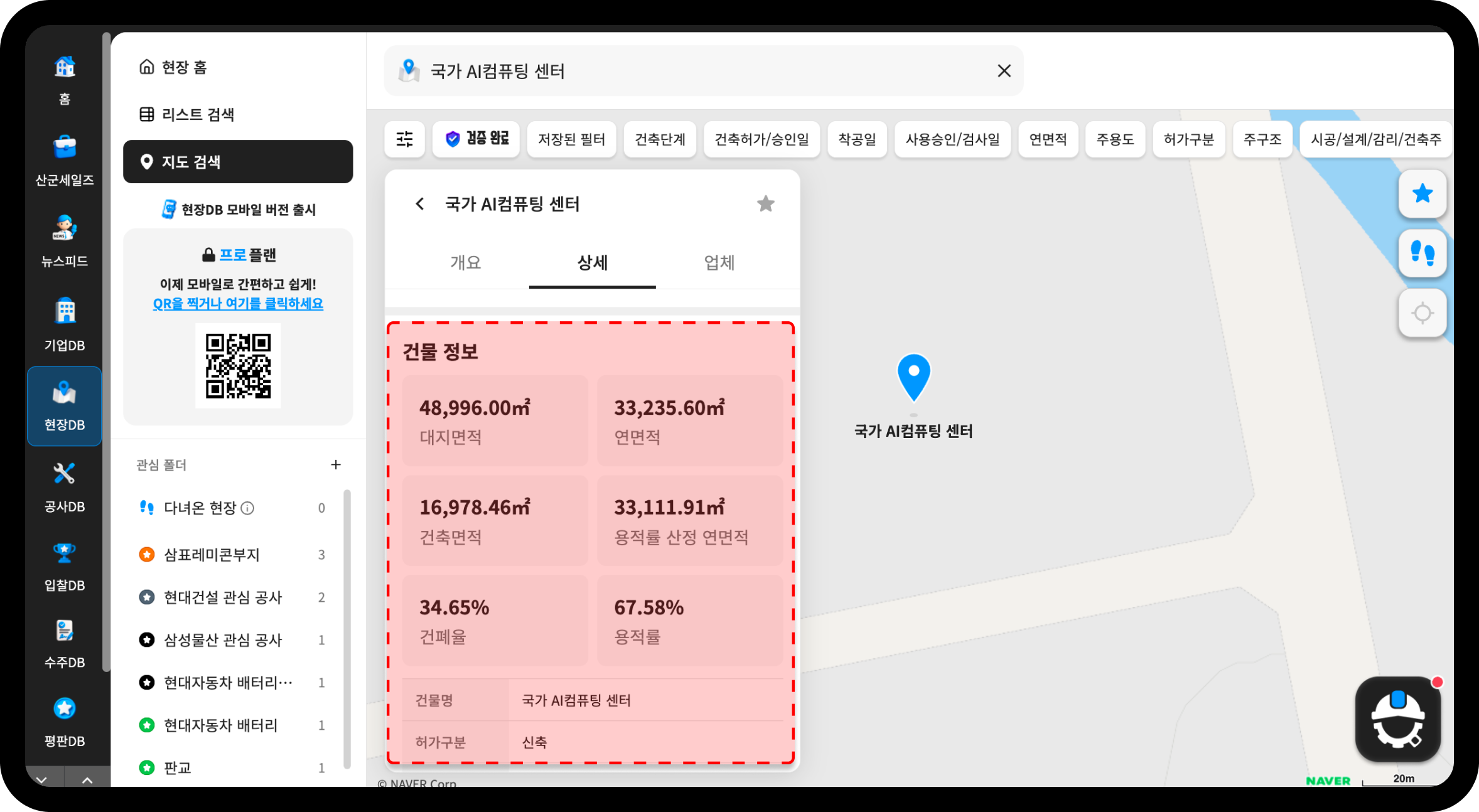1479x812 pixels.
Task: Open the truncated 현대자동차 배터리… folder
Action: coord(232,682)
